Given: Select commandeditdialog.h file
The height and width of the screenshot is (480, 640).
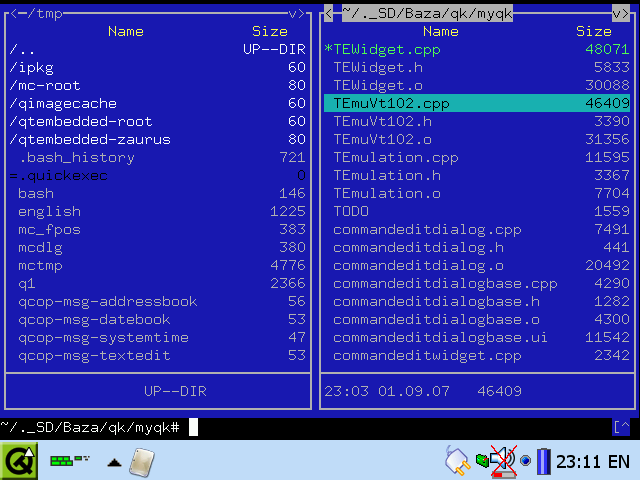Looking at the screenshot, I should pos(477,247).
